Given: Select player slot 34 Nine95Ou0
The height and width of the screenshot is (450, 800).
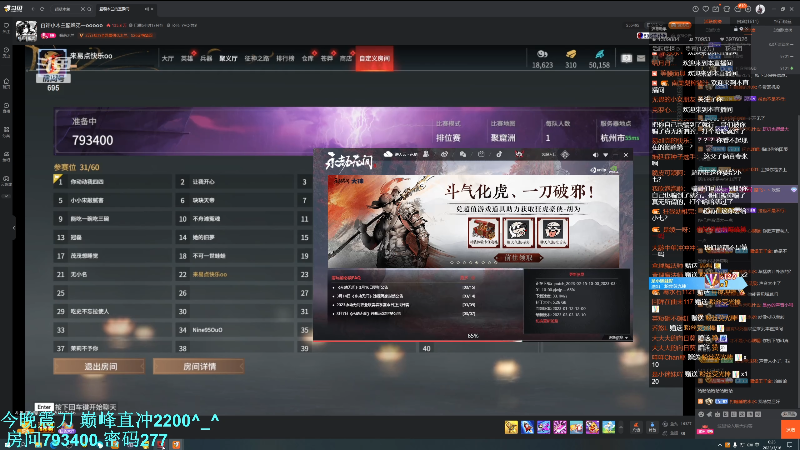Looking at the screenshot, I should 235,330.
